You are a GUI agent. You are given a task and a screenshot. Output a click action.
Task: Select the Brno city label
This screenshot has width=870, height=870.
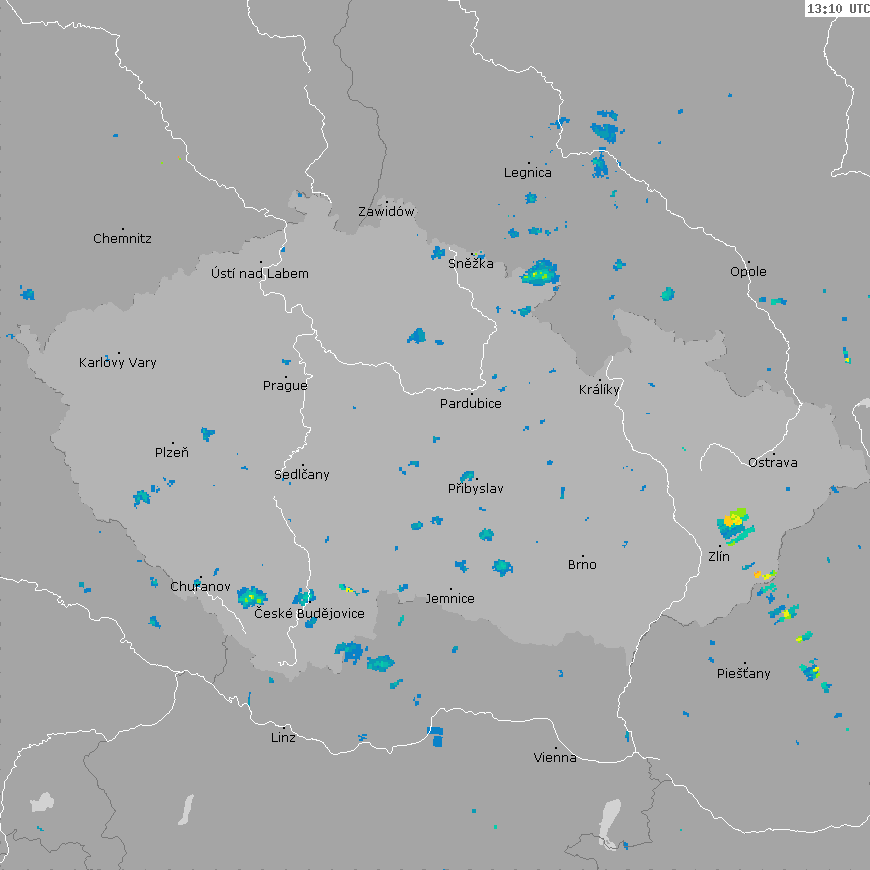pyautogui.click(x=582, y=565)
